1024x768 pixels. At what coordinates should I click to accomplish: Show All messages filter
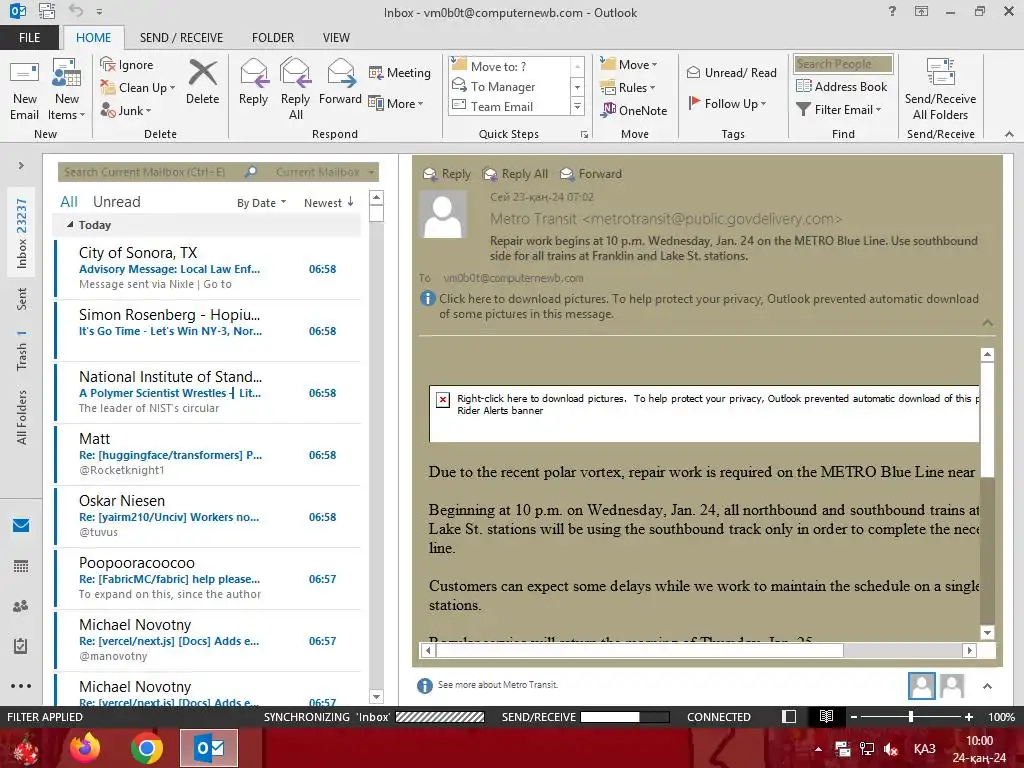(69, 202)
